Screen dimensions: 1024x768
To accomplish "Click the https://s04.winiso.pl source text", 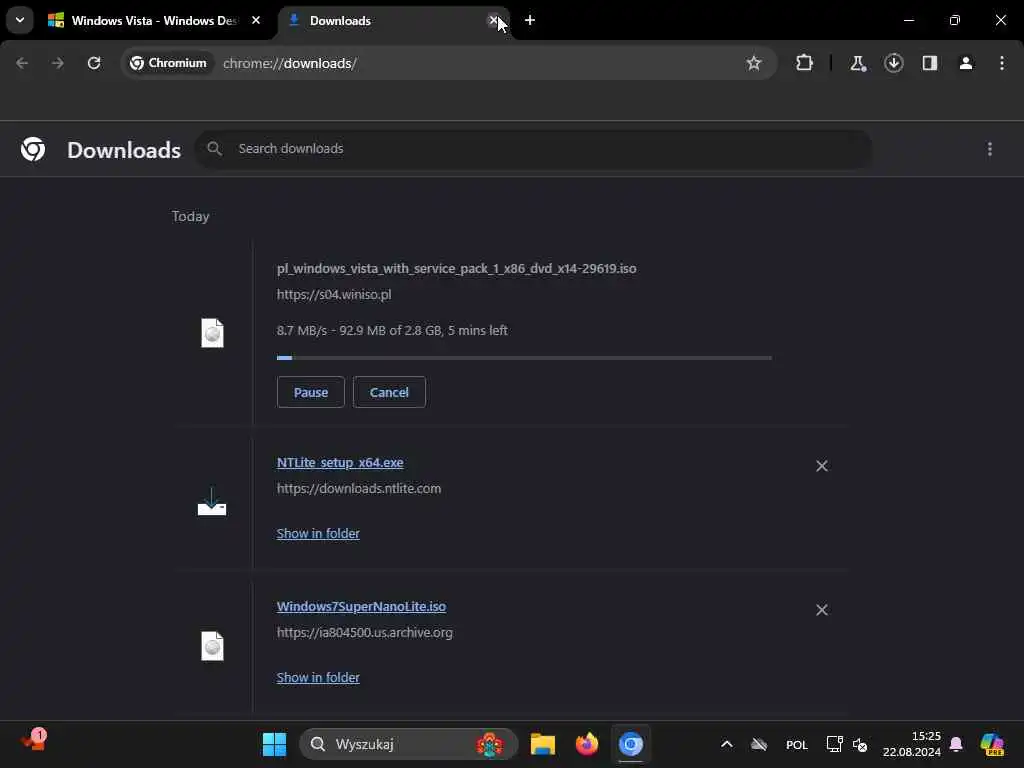I will (x=334, y=295).
